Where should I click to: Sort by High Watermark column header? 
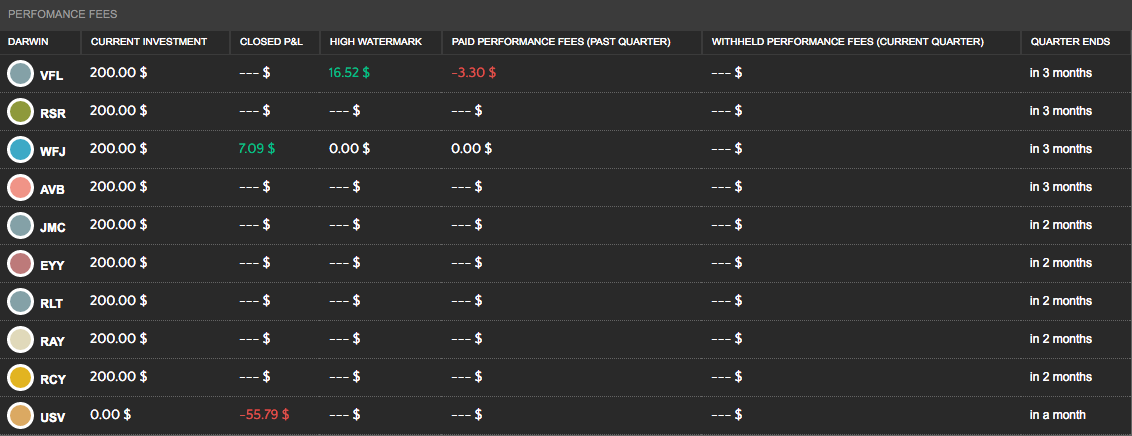369,41
